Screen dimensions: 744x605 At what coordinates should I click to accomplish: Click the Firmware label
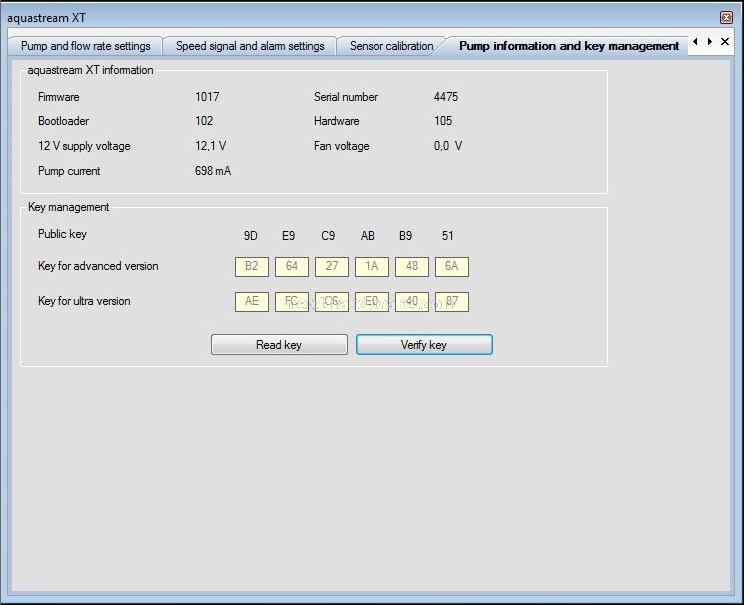[x=58, y=97]
